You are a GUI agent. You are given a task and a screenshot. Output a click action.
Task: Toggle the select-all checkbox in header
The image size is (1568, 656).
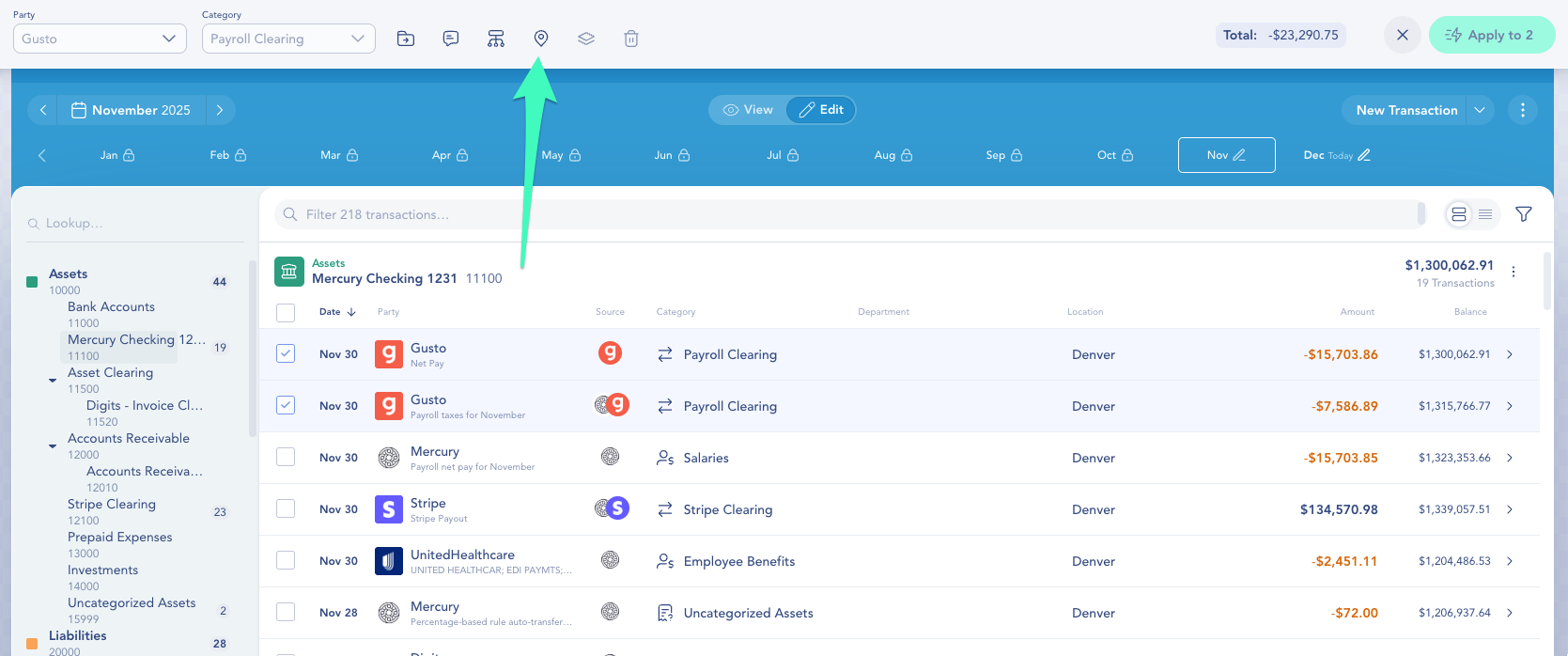click(286, 312)
